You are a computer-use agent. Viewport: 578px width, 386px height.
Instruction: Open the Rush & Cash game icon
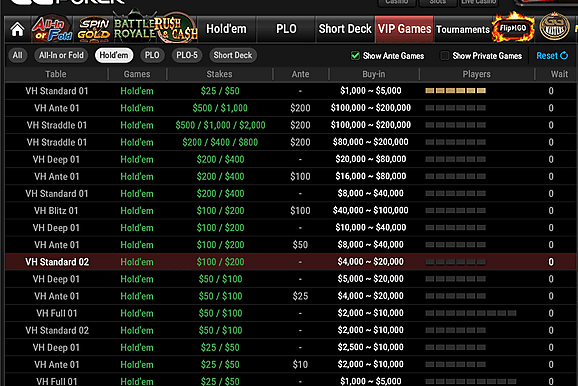pyautogui.click(x=176, y=29)
